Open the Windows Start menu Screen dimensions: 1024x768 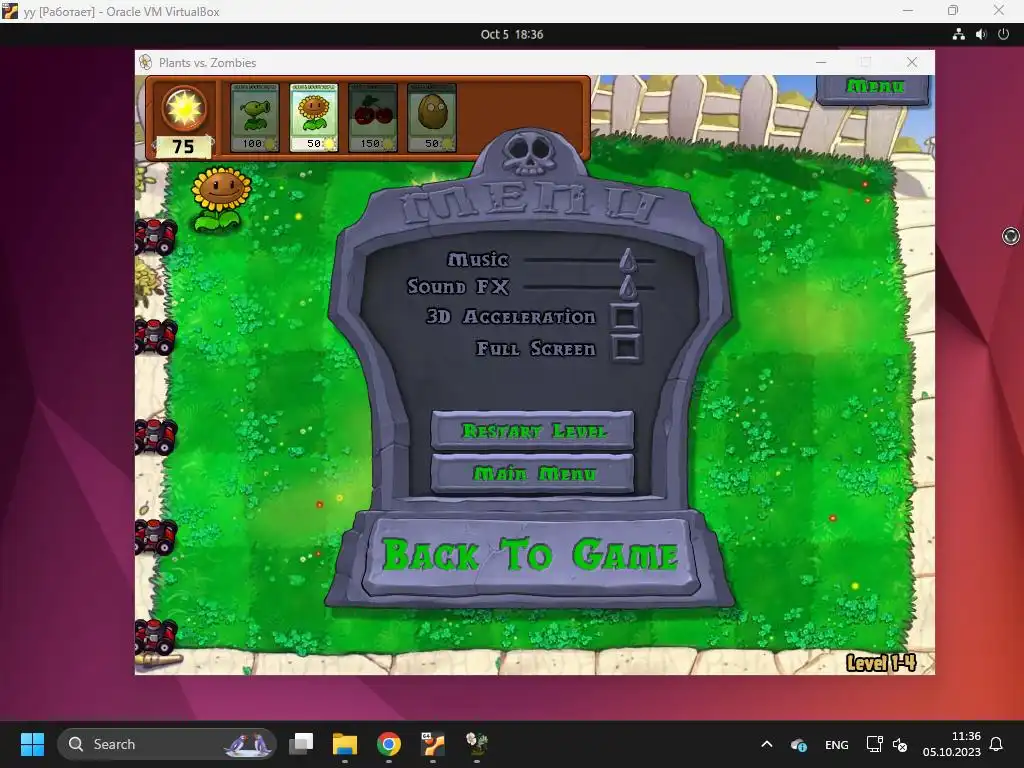point(32,744)
